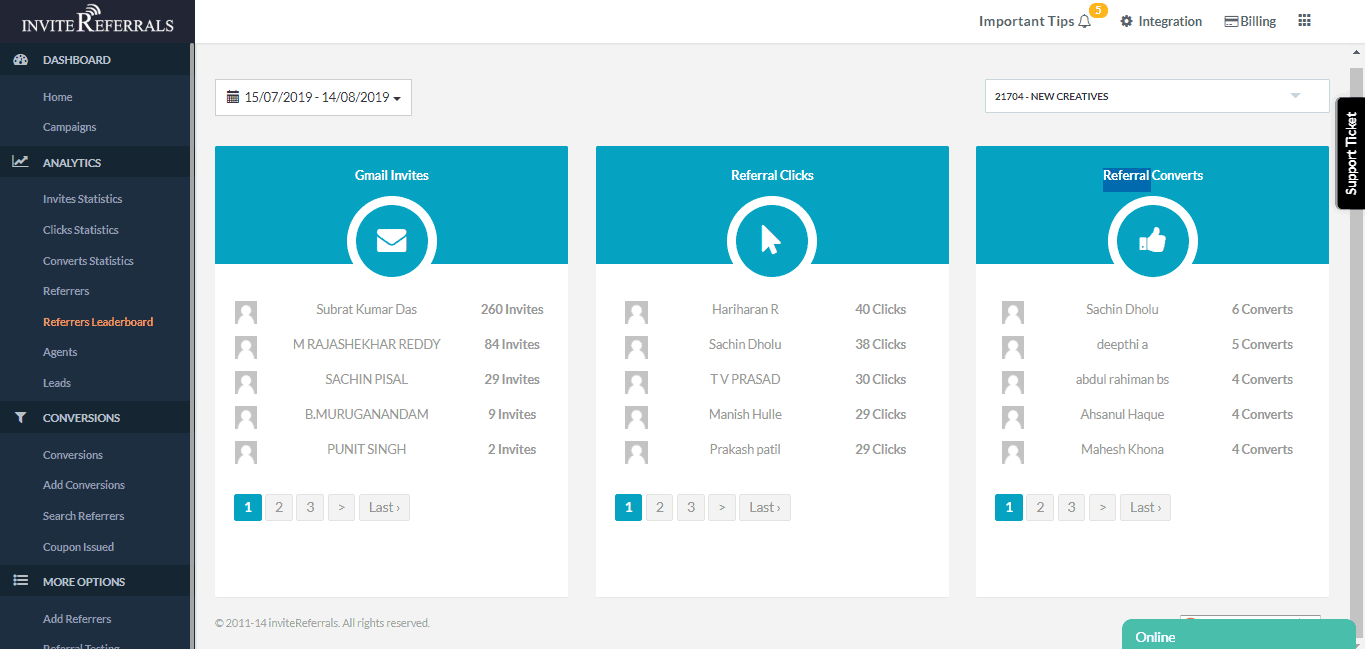
Task: Open Invites Statistics in sidebar
Action: point(82,199)
